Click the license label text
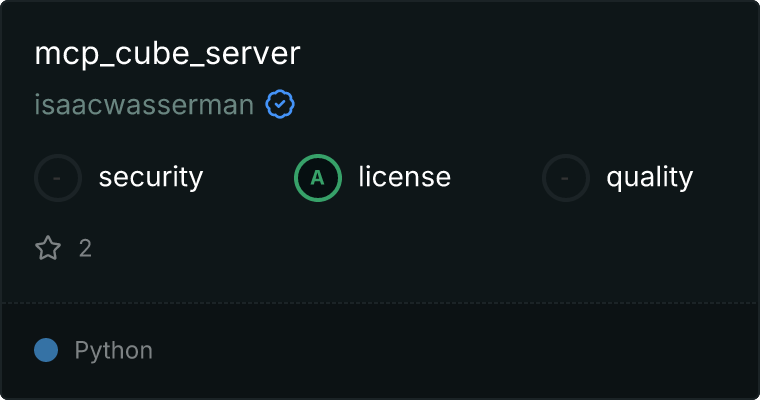This screenshot has width=760, height=400. pos(405,177)
